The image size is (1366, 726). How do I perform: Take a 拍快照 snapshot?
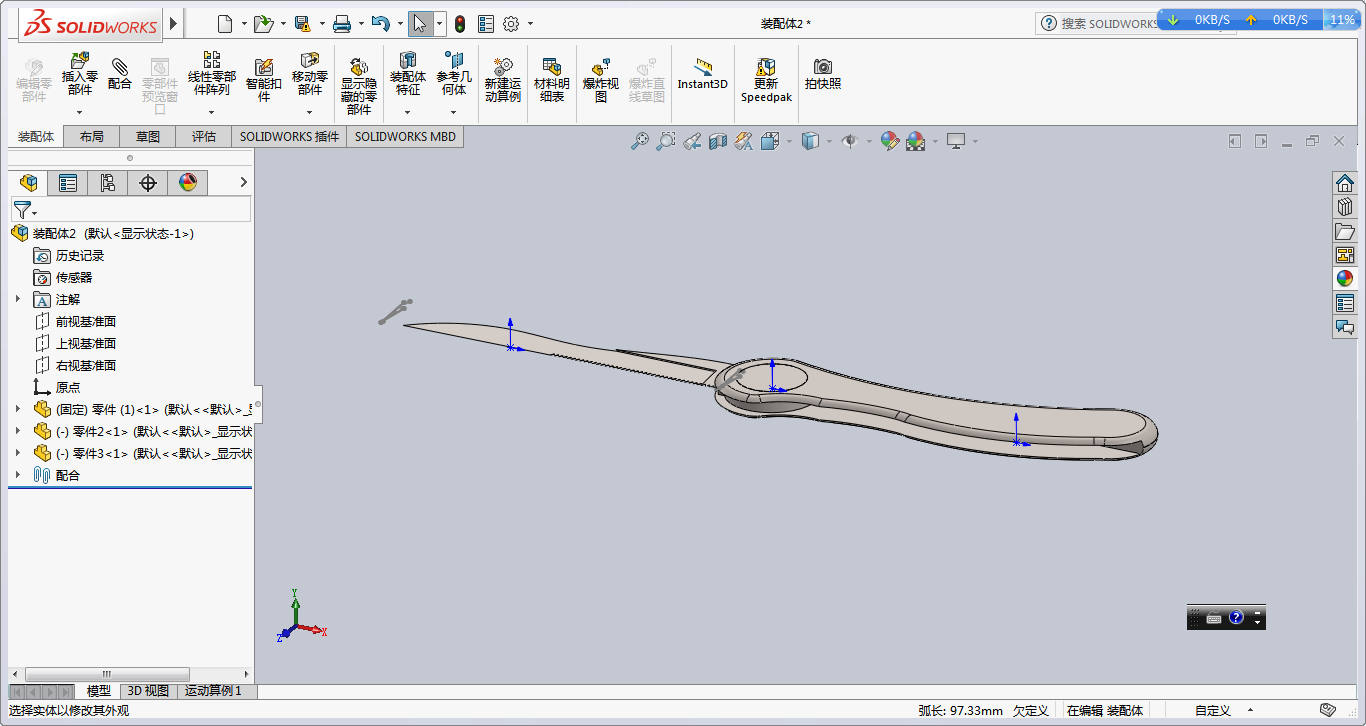823,74
